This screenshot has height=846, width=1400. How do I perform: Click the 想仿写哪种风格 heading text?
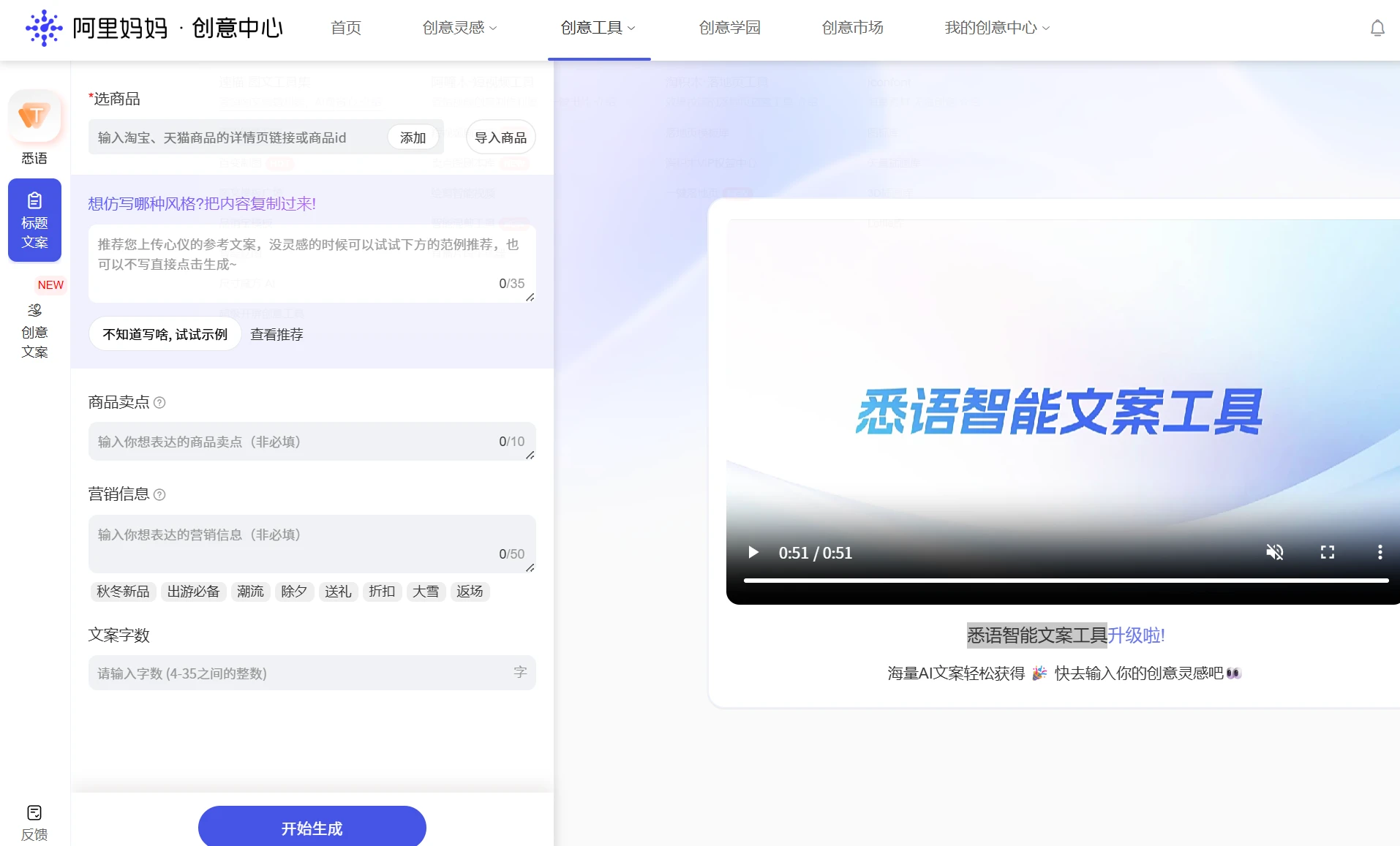pyautogui.click(x=202, y=203)
